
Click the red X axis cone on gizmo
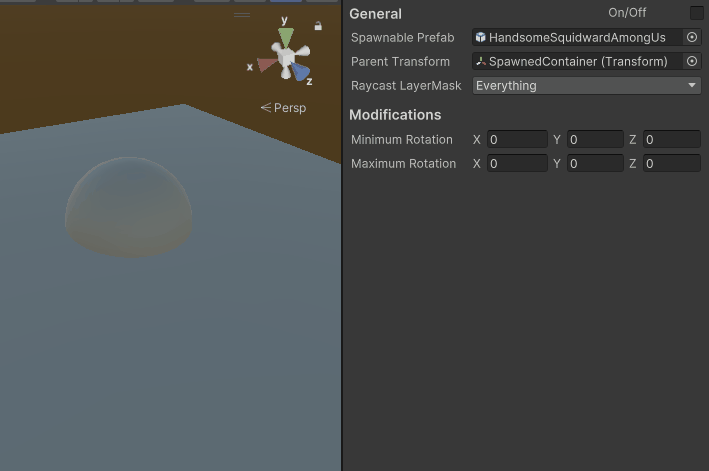(x=266, y=65)
